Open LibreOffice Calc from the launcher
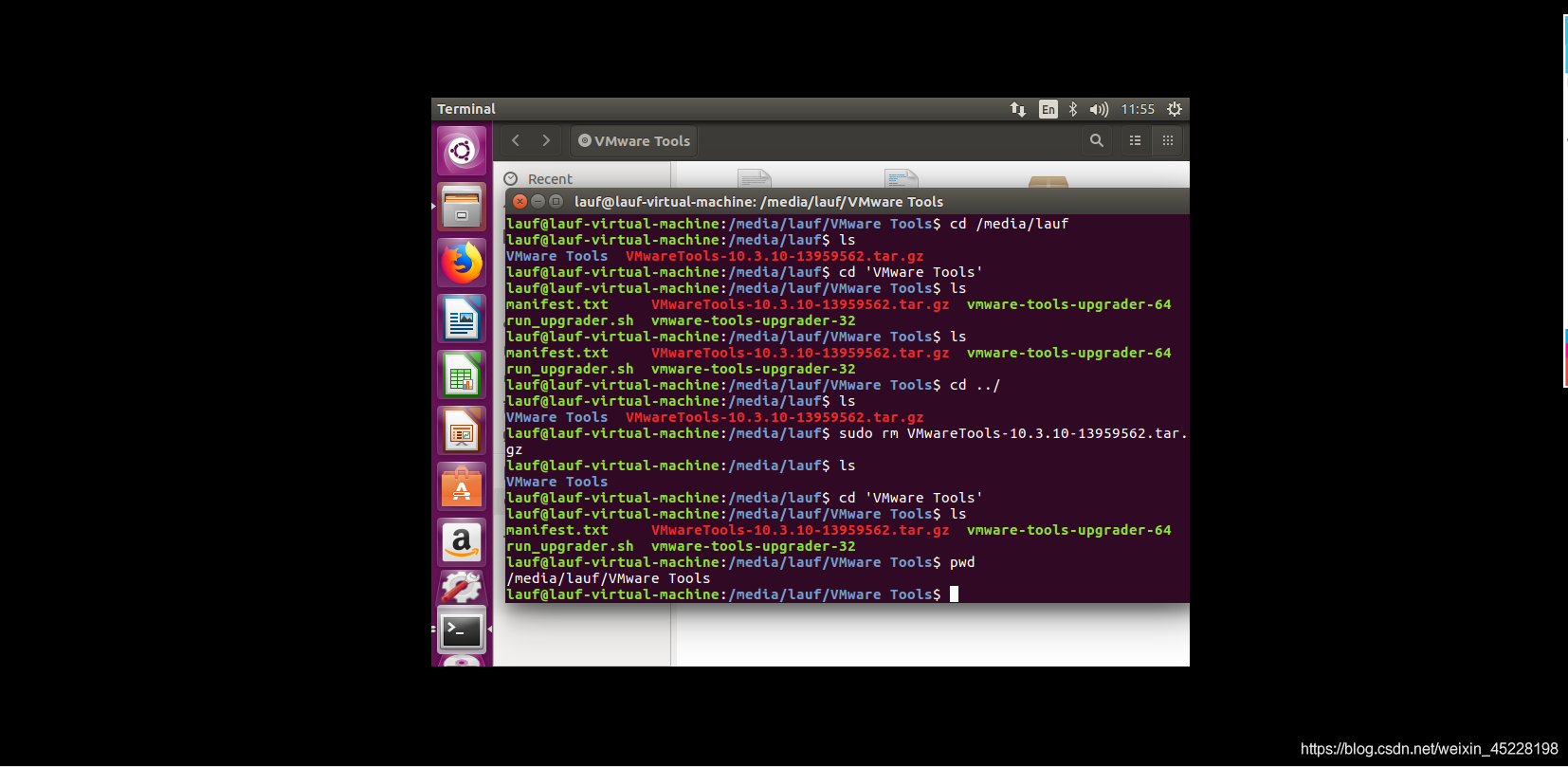 (x=462, y=374)
